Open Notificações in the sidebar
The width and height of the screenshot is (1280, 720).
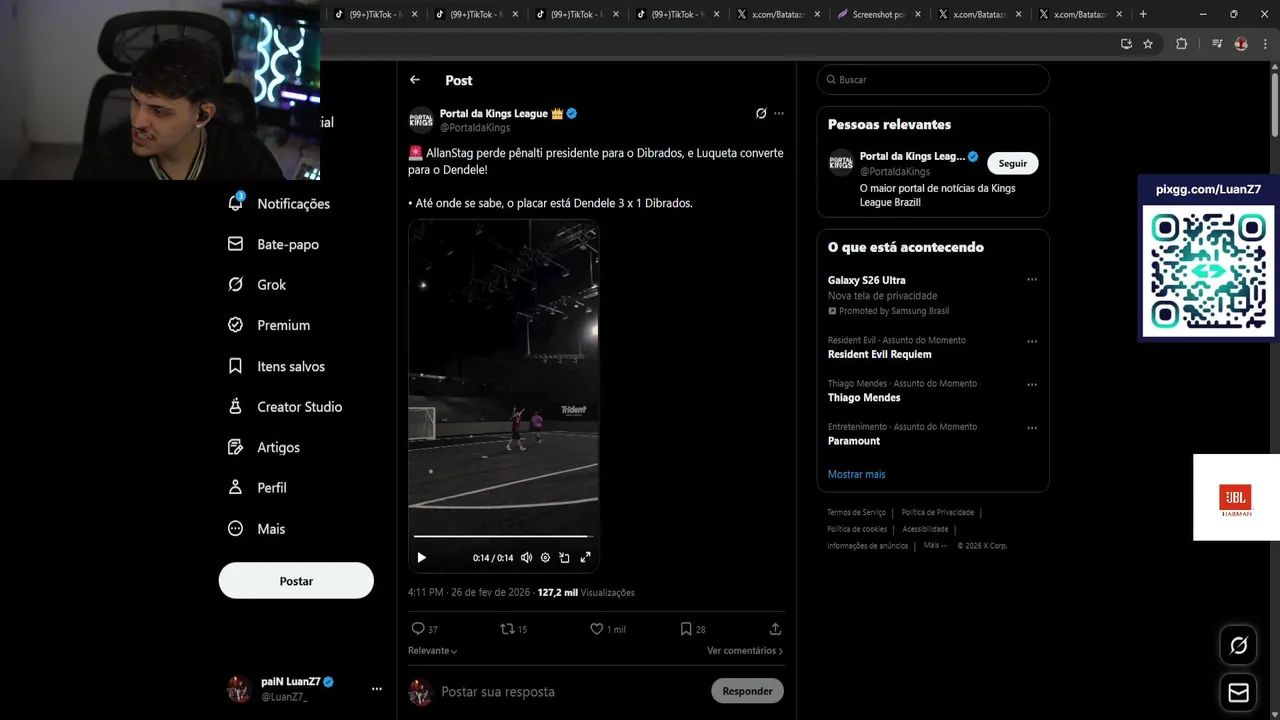[279, 203]
